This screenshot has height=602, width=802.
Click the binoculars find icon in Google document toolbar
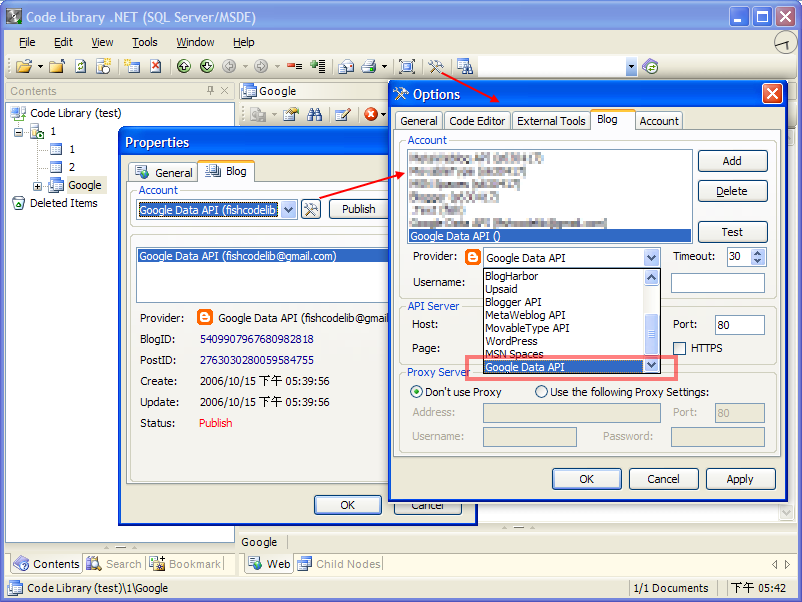pos(314,115)
